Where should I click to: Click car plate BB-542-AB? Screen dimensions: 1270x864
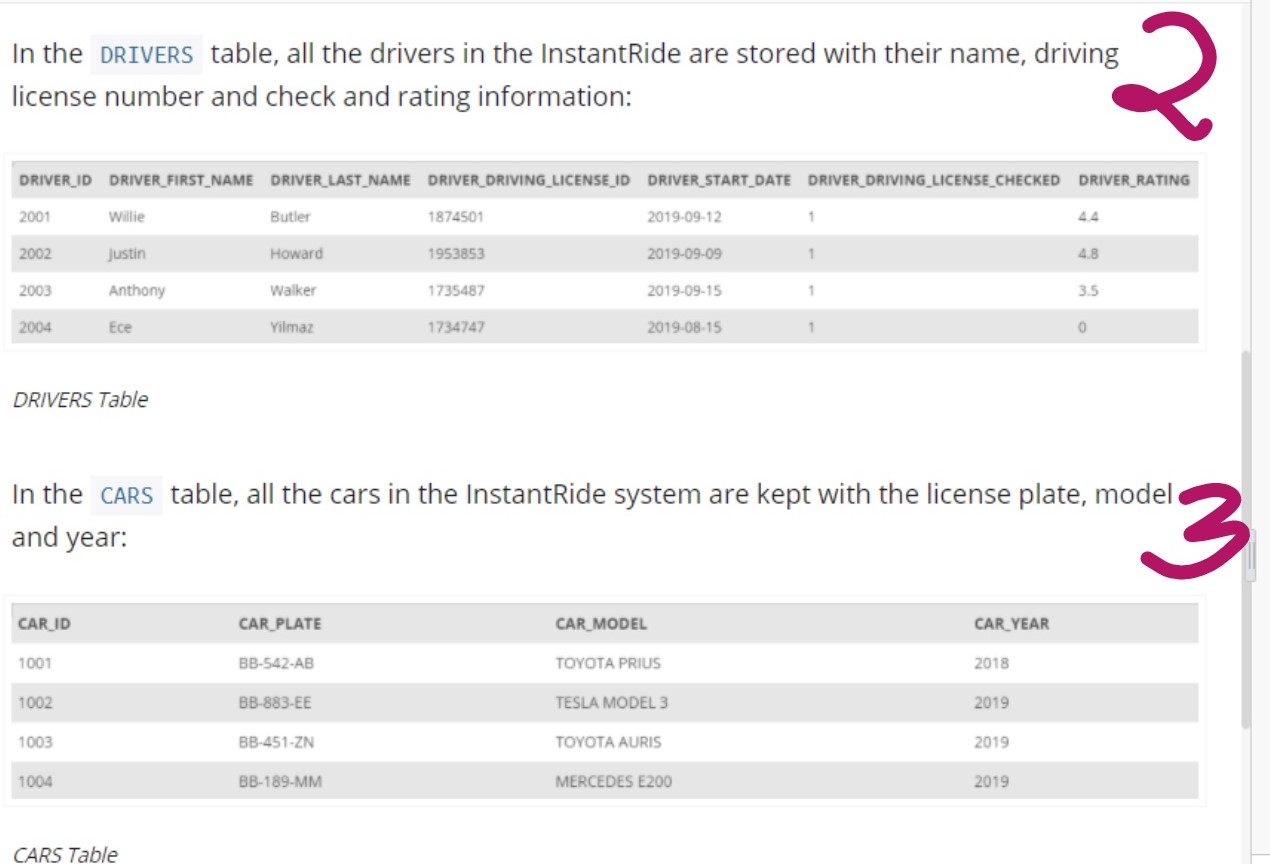pos(277,663)
